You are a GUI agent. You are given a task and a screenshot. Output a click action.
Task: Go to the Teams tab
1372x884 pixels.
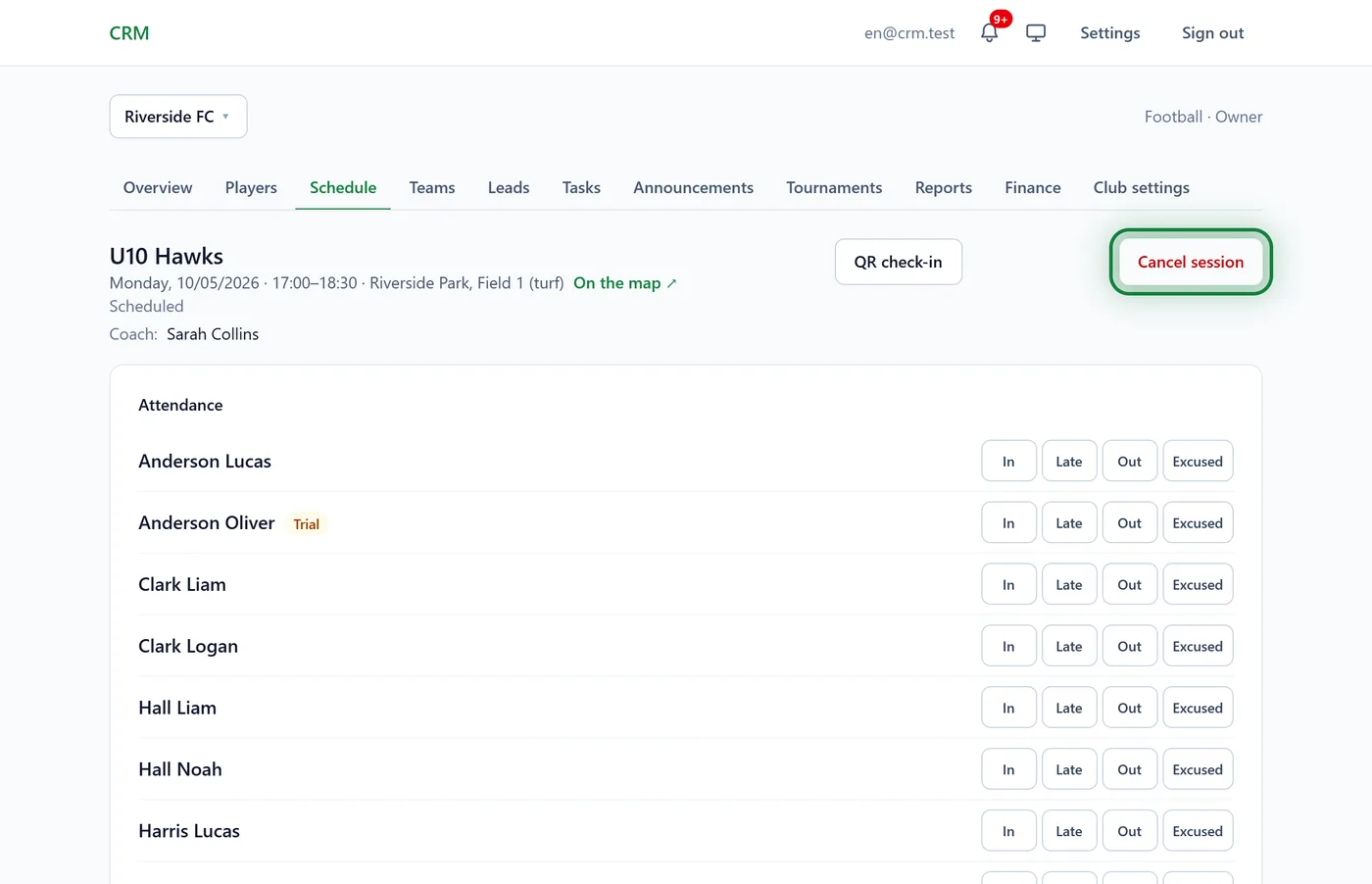pyautogui.click(x=432, y=187)
